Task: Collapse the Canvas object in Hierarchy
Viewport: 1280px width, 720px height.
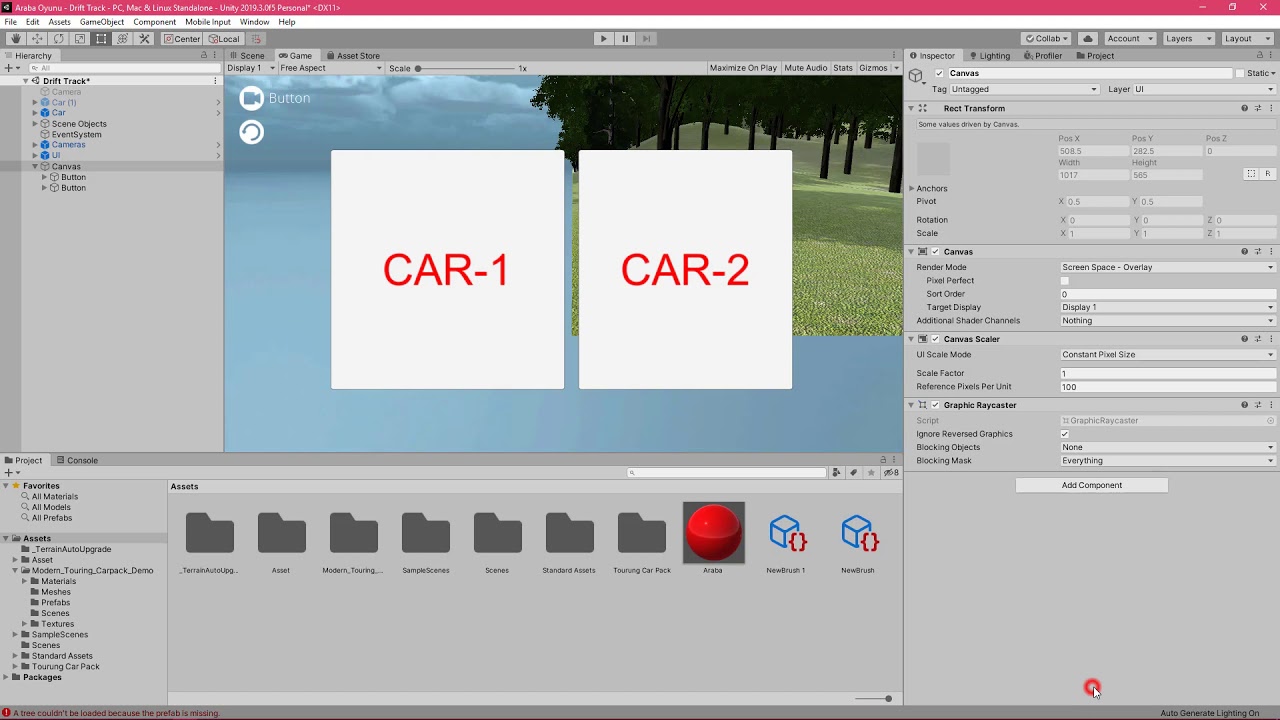Action: (x=35, y=167)
